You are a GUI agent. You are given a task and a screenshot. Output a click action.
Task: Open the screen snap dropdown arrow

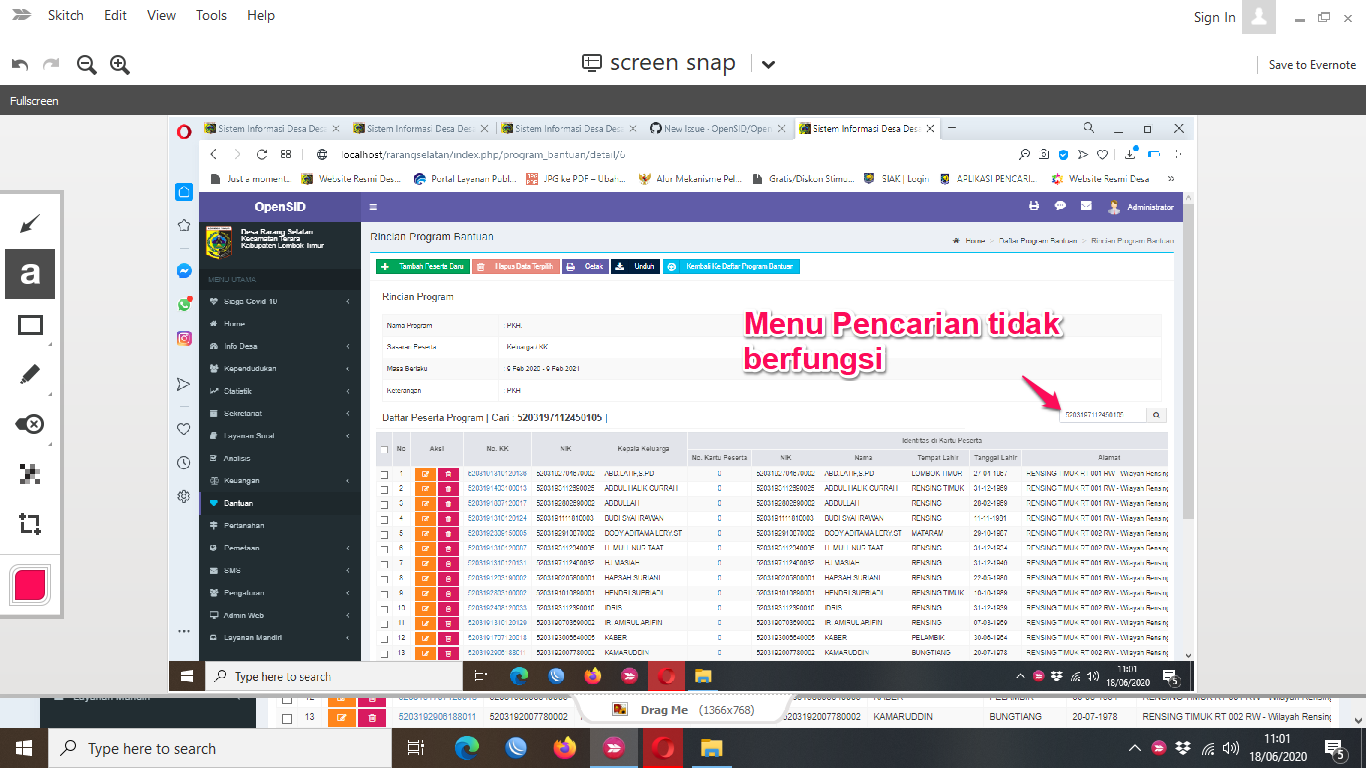[768, 62]
